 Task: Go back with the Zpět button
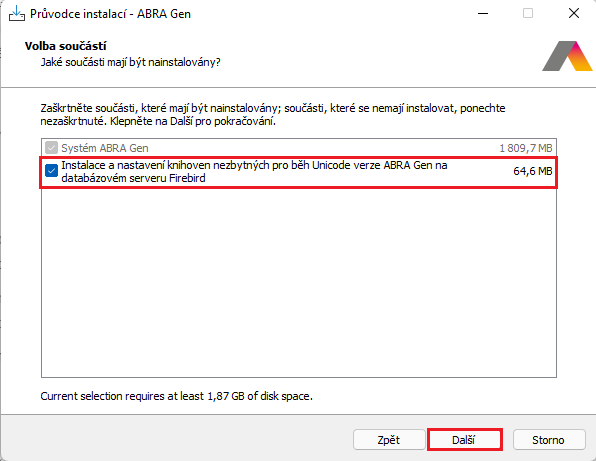coord(389,440)
